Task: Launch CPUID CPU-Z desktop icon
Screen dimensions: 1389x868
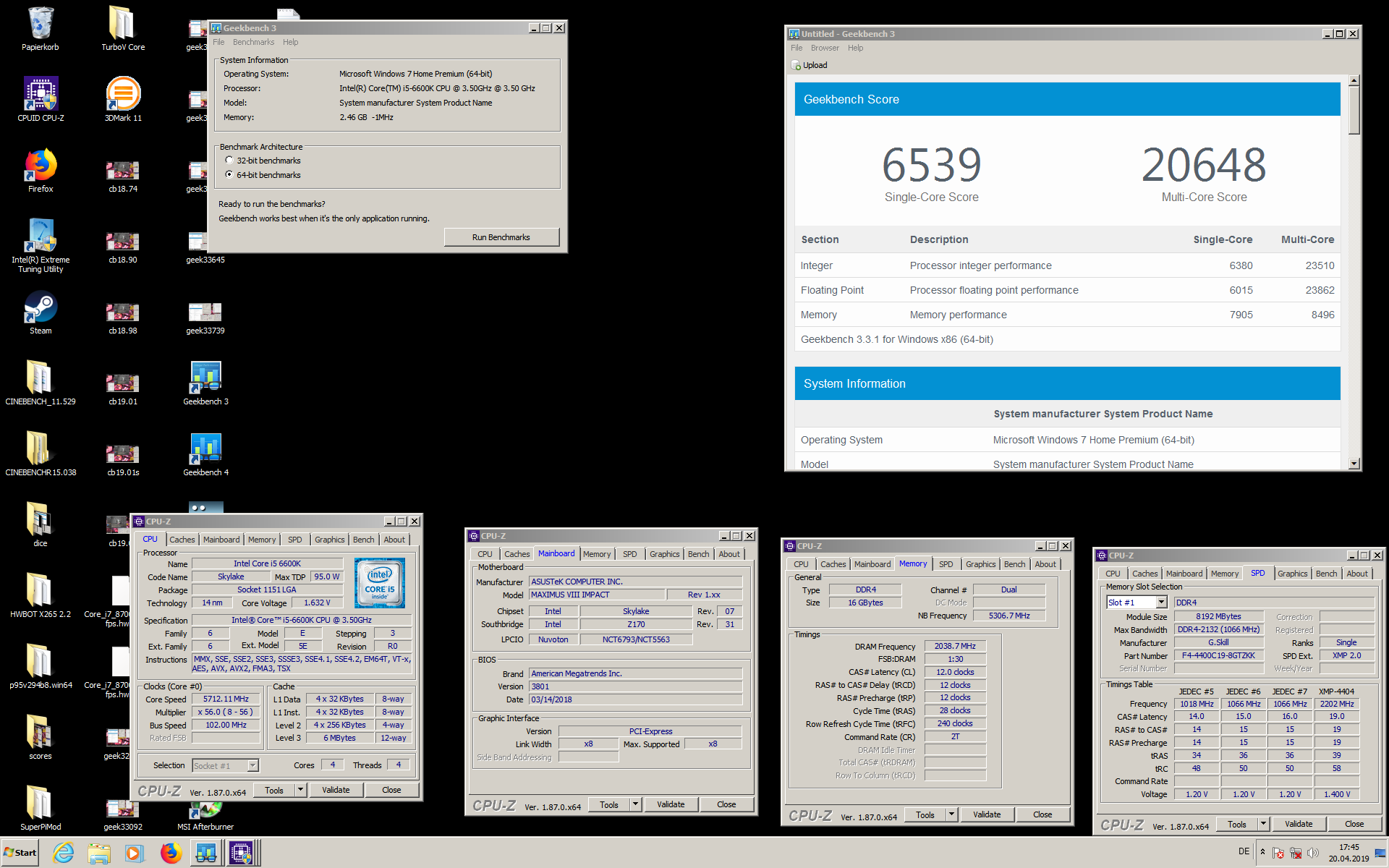Action: (41, 100)
